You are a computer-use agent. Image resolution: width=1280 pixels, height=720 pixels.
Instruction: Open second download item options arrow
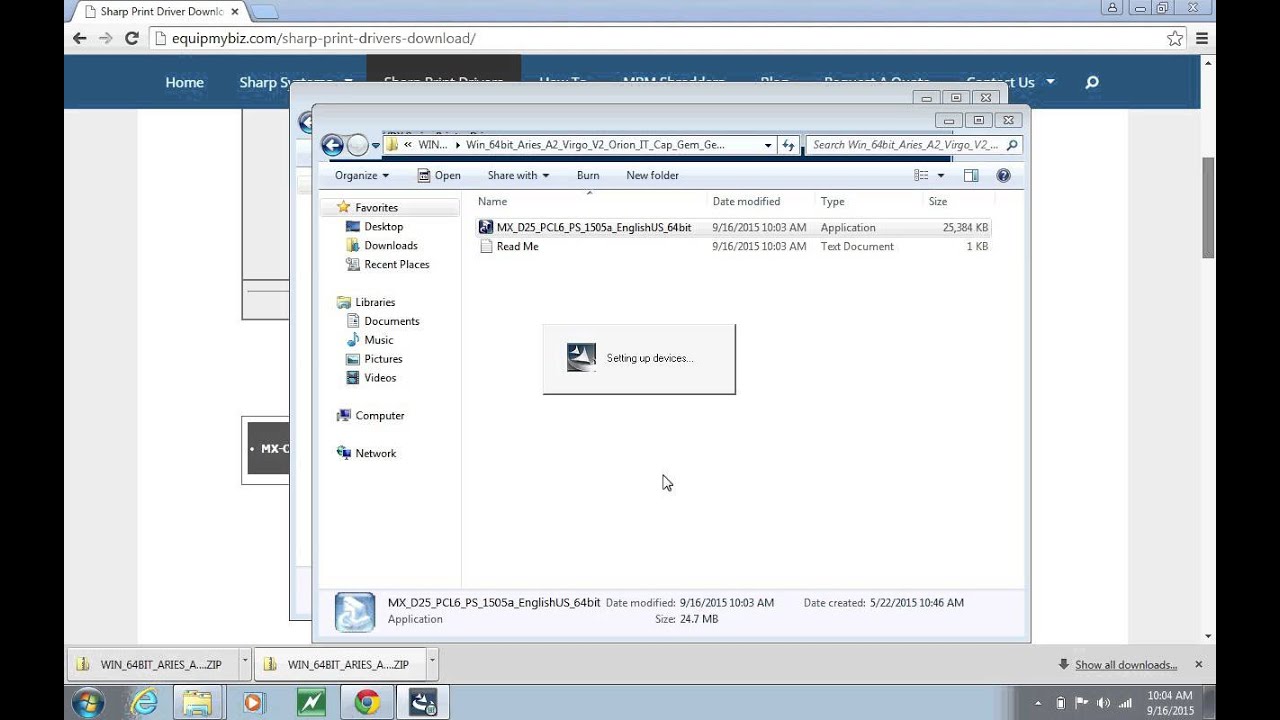coord(432,662)
